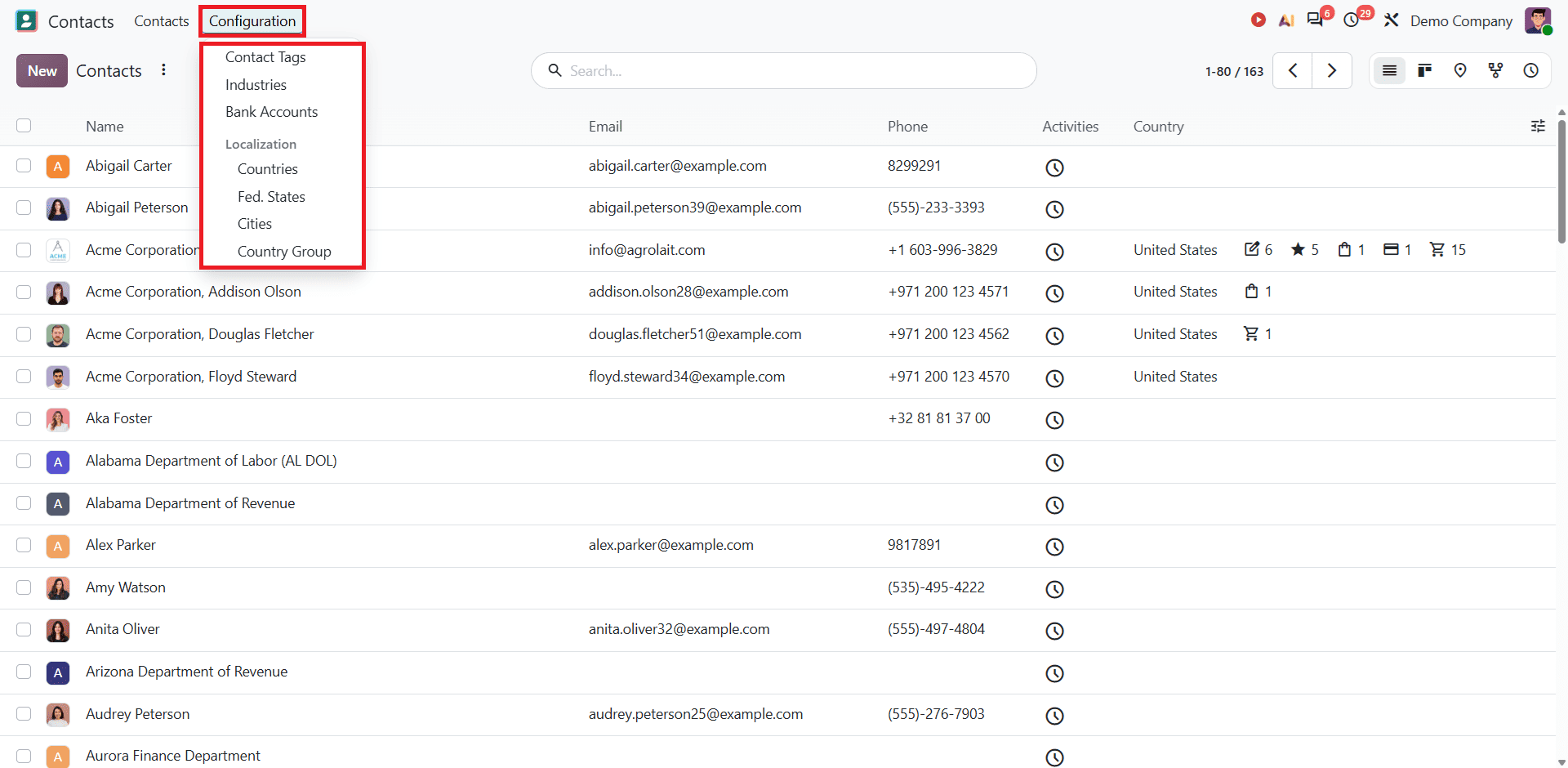Image resolution: width=1568 pixels, height=768 pixels.
Task: Open the messages icon with badge 6
Action: coord(1316,20)
